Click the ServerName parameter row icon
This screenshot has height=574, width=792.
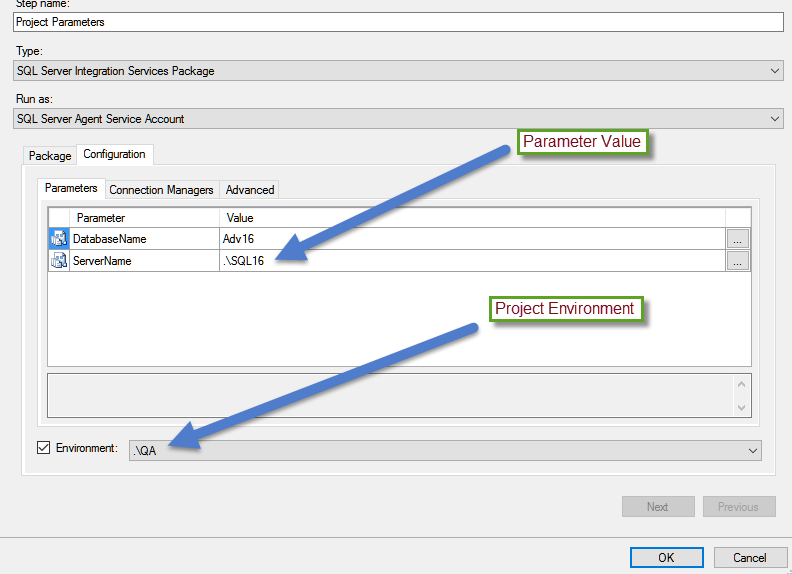(59, 261)
